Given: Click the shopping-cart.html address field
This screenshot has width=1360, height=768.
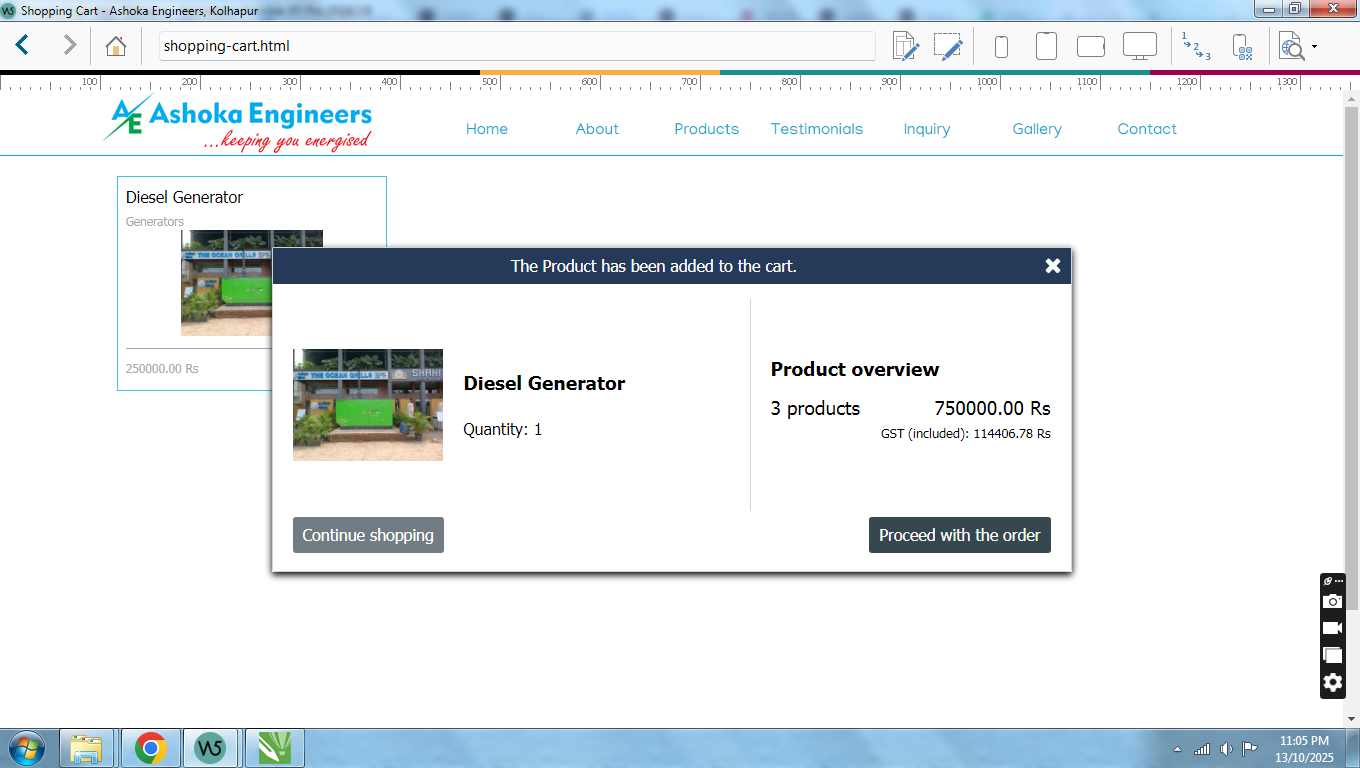Looking at the screenshot, I should pyautogui.click(x=516, y=46).
